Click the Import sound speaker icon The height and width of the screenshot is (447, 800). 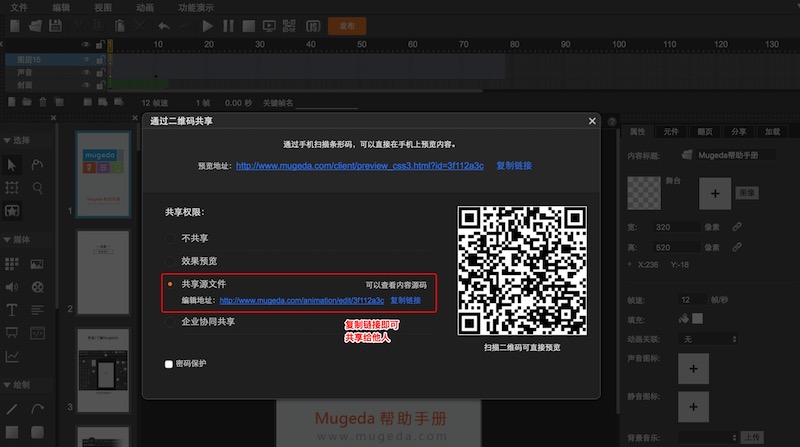click(12, 287)
